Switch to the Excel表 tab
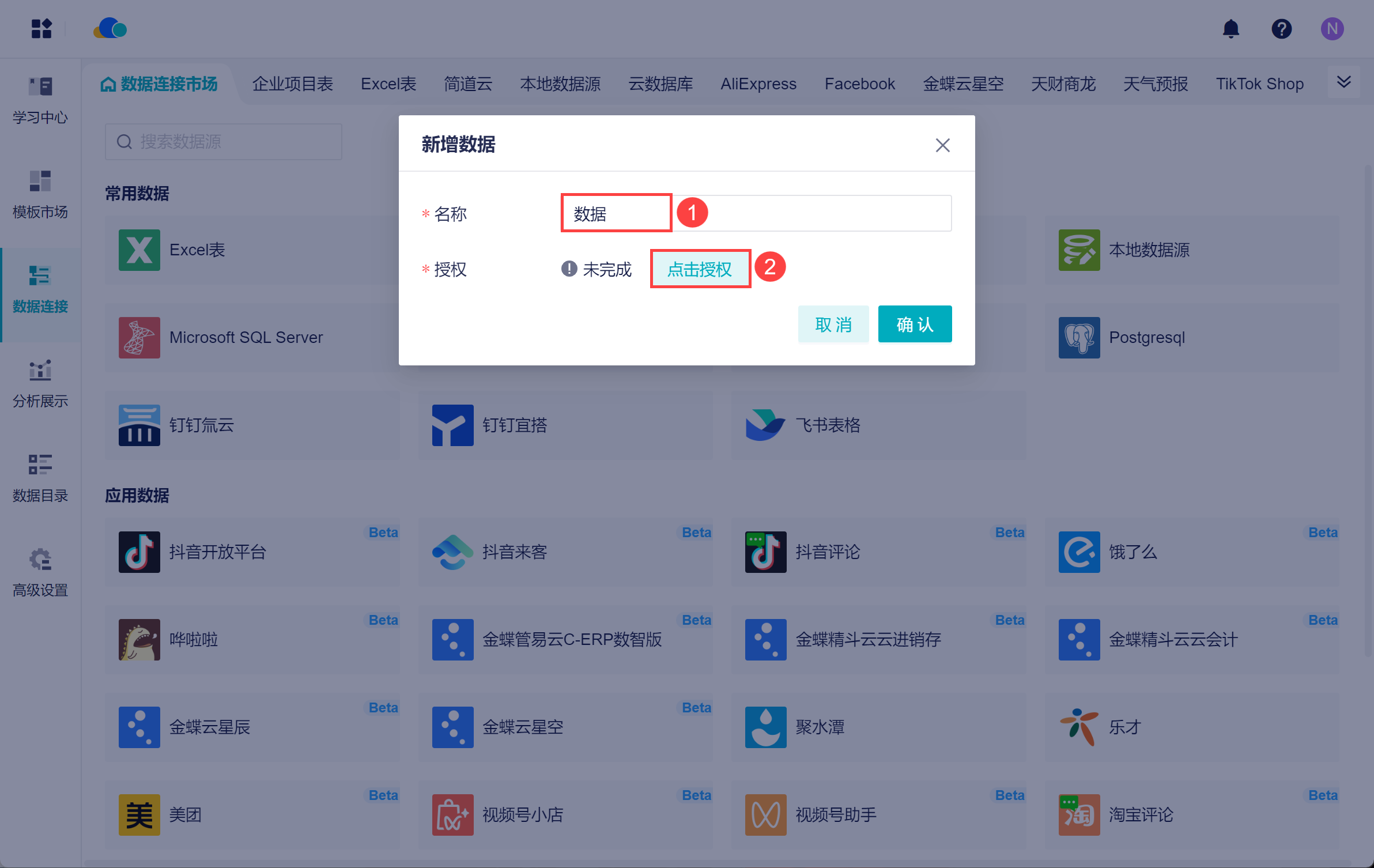Viewport: 1374px width, 868px height. point(388,84)
